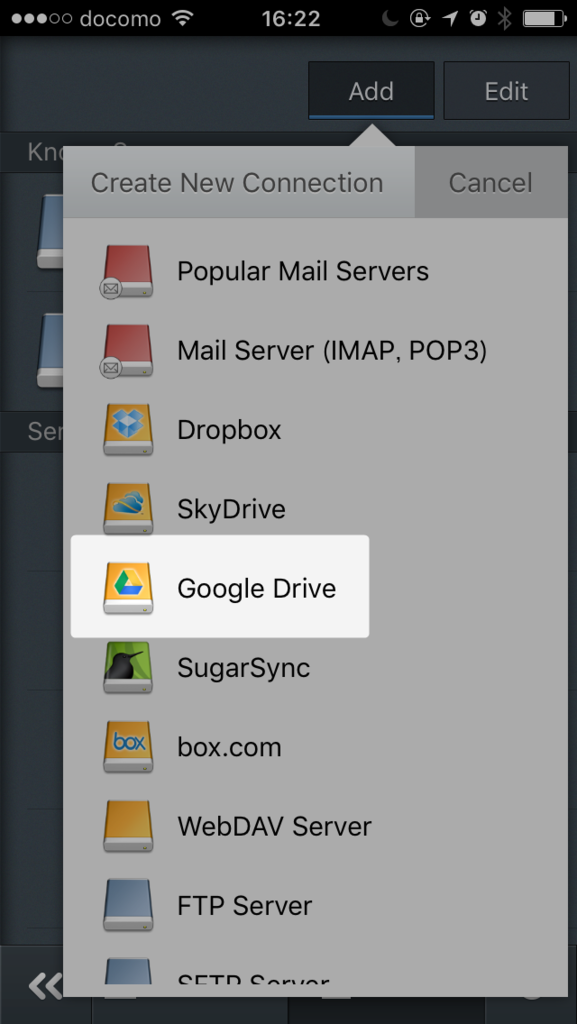Tap the Bluetooth status bar icon

505,18
